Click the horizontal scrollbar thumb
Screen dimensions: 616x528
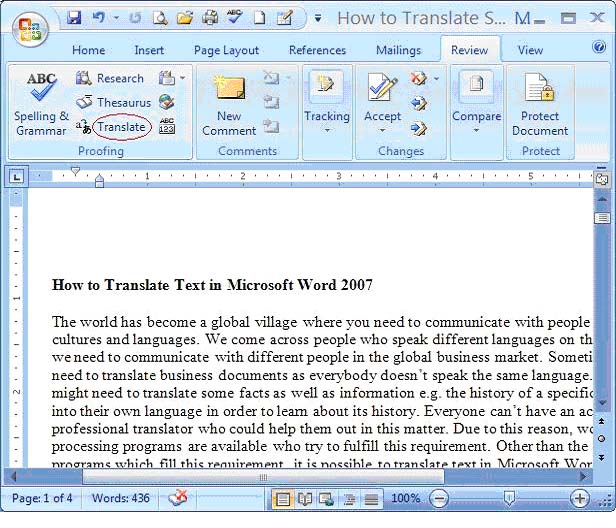[x=263, y=477]
